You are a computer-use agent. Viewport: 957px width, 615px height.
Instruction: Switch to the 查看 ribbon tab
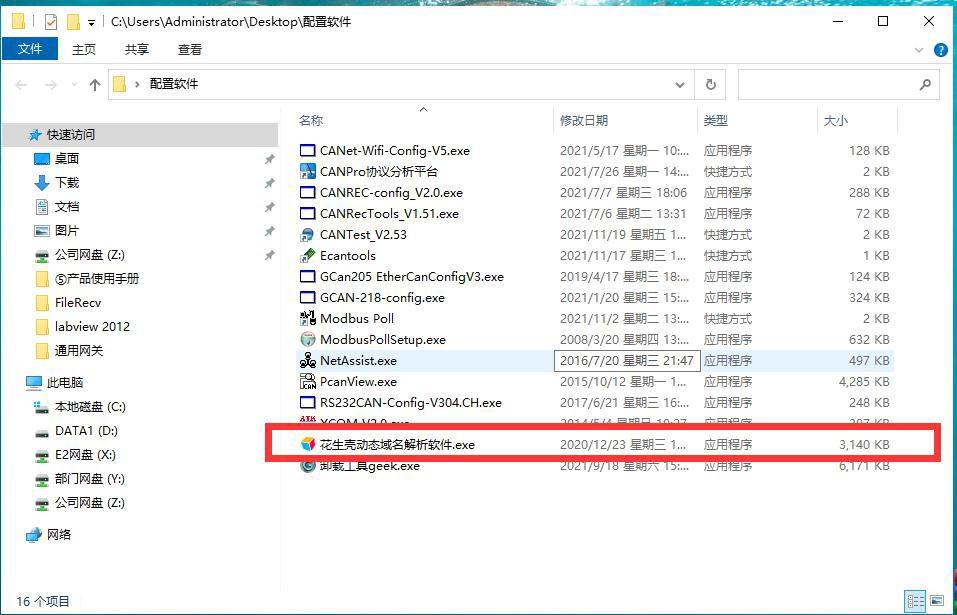[189, 49]
